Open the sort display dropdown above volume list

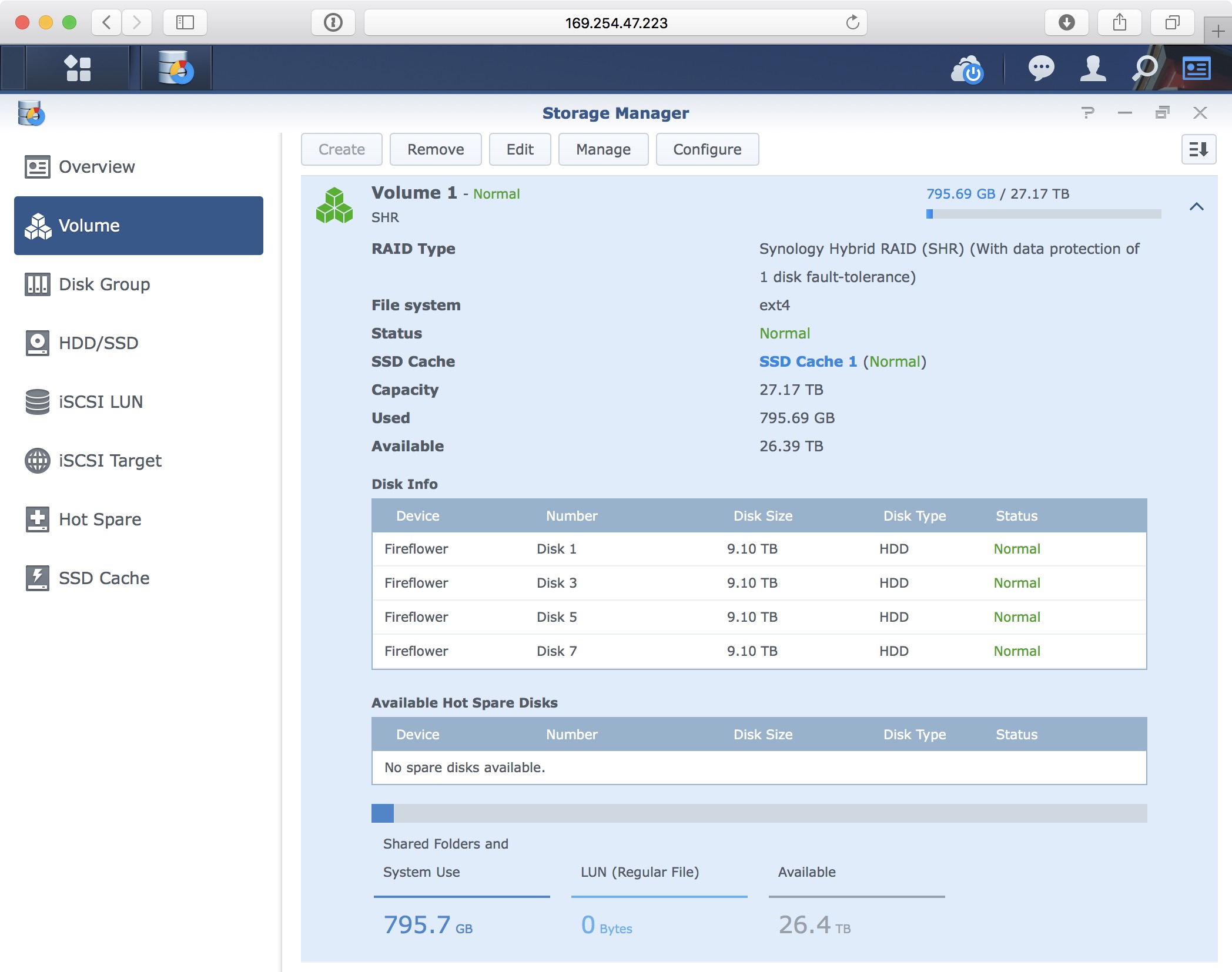[x=1199, y=149]
